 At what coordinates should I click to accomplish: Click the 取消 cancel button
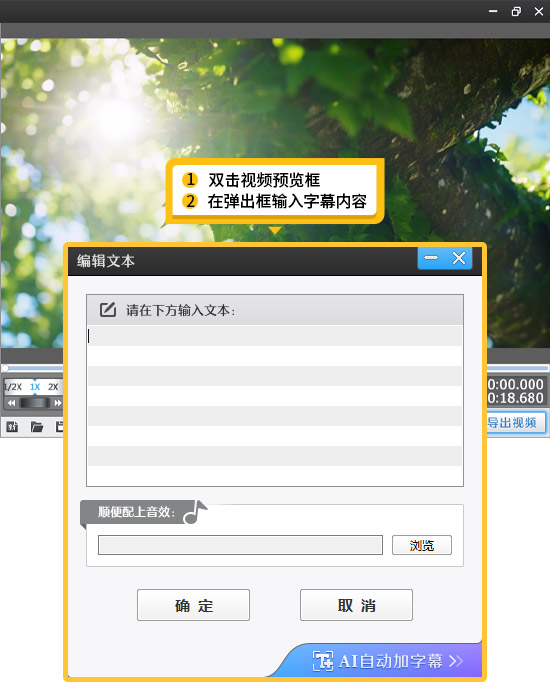tap(356, 605)
